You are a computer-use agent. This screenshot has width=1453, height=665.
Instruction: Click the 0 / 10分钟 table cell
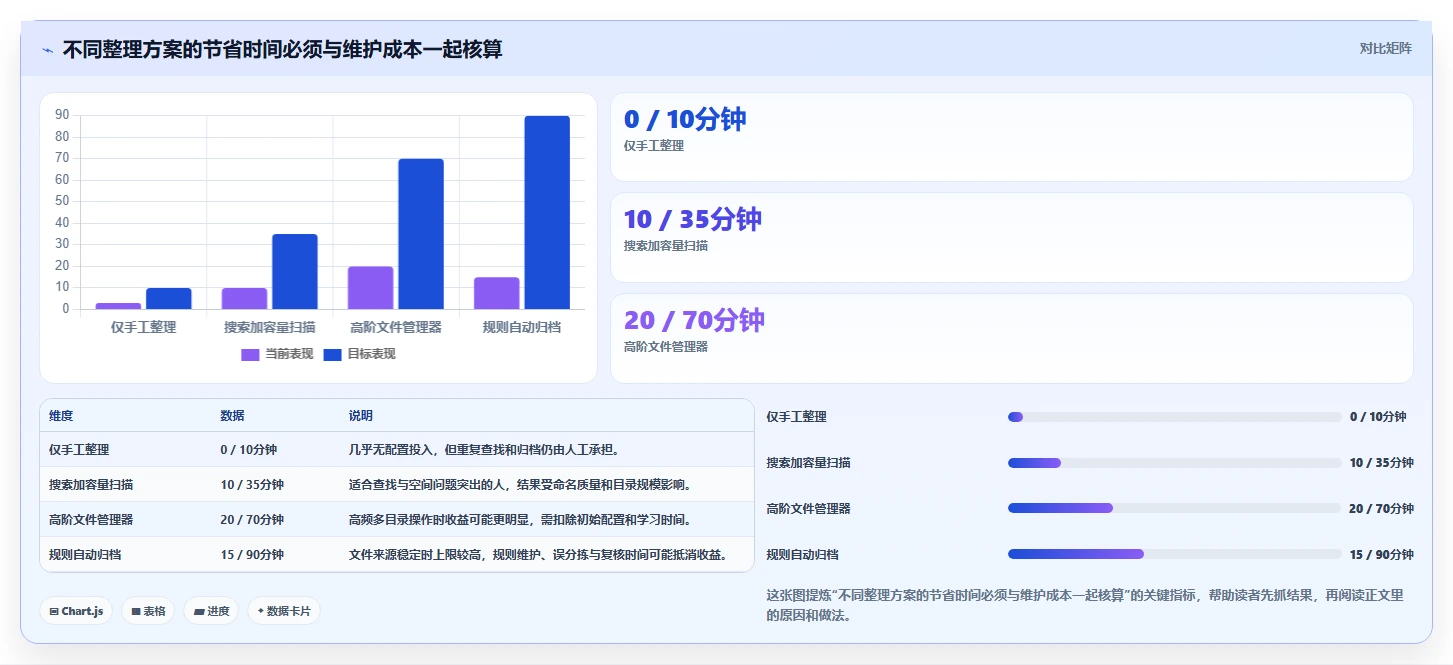point(249,450)
